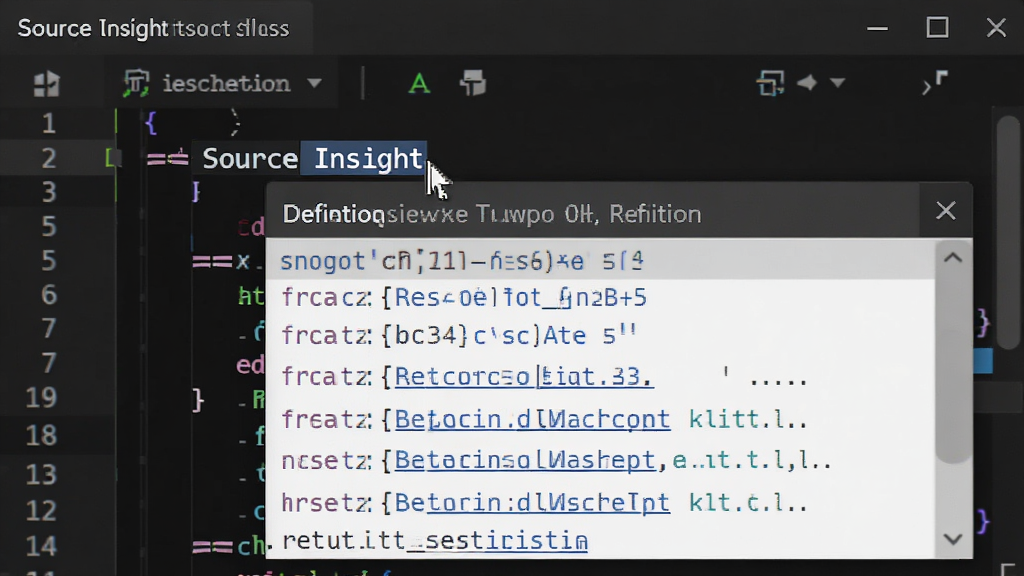This screenshot has height=576, width=1024.
Task: Open the 'Betacinsol' link in ncsetz row
Action: tap(524, 460)
